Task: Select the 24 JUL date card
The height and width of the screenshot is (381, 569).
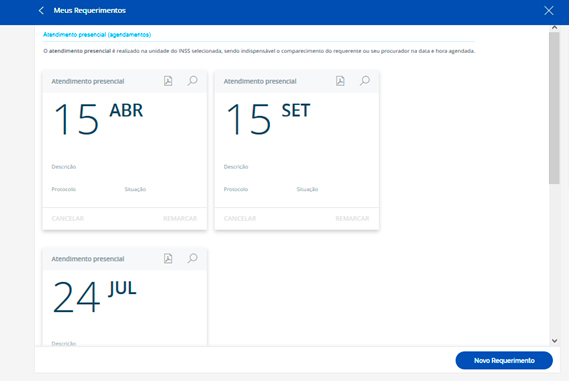Action: click(124, 297)
